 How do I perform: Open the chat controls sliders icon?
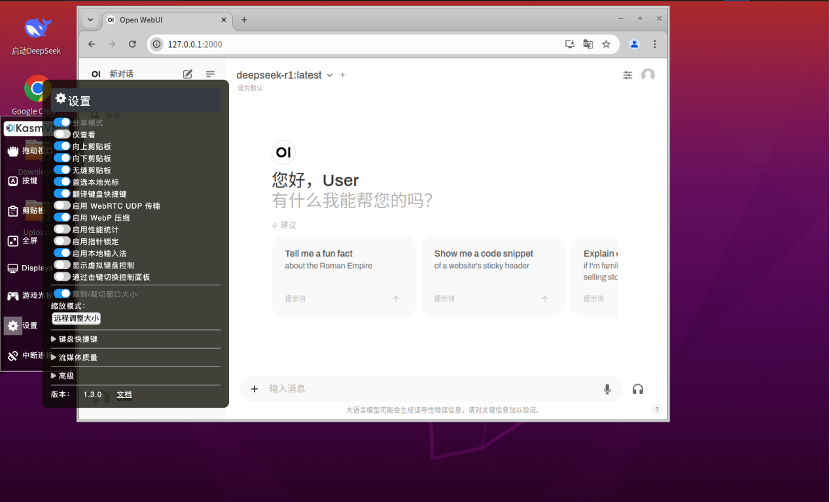point(627,75)
